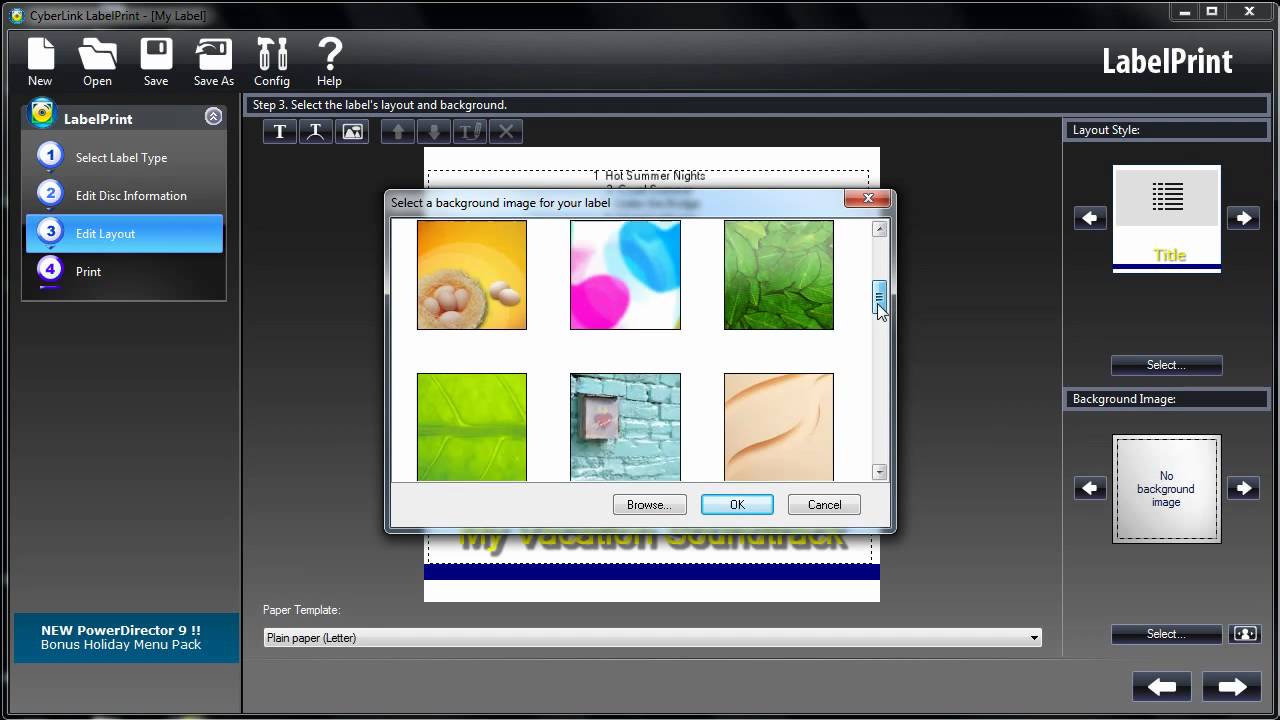Select the insert text tool

click(x=280, y=131)
